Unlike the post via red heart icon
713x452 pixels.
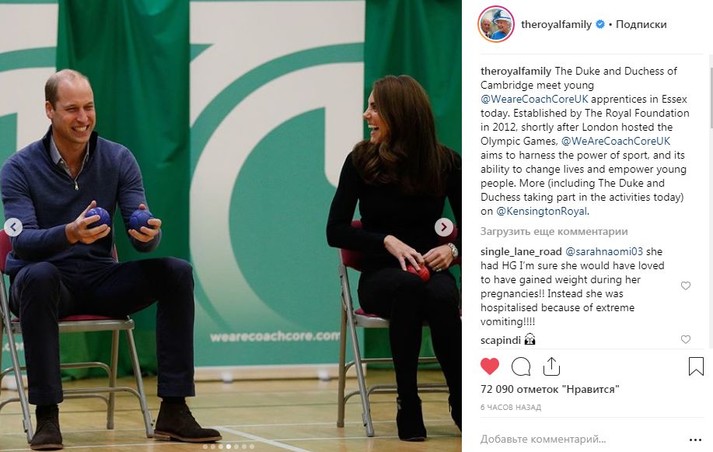pos(490,366)
